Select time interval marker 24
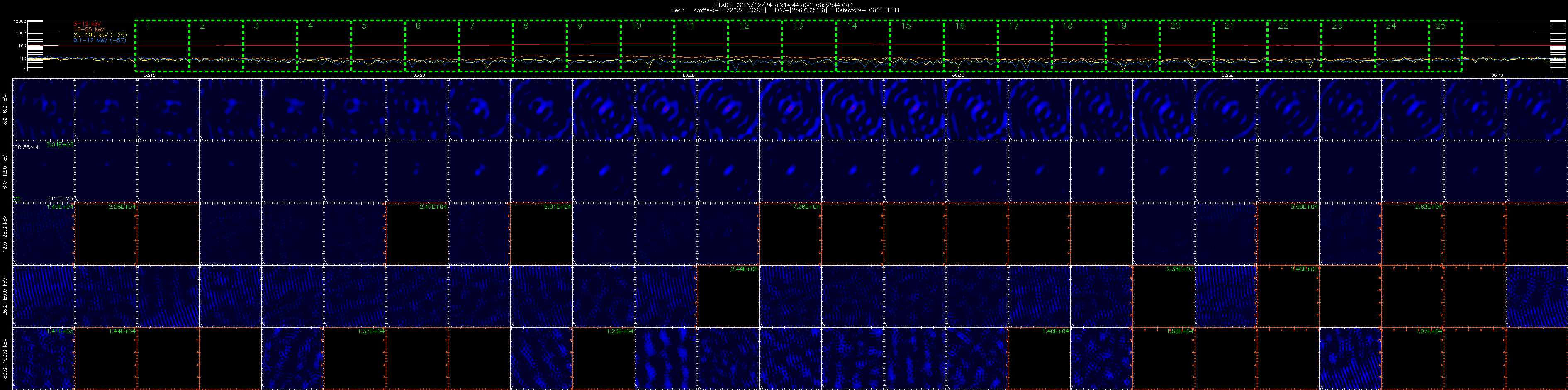 [1391, 26]
